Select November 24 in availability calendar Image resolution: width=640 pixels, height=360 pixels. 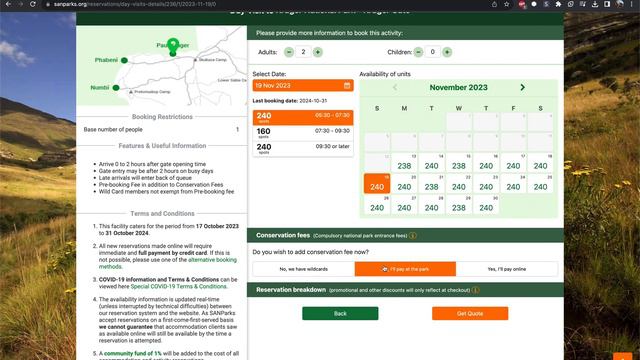pyautogui.click(x=513, y=183)
